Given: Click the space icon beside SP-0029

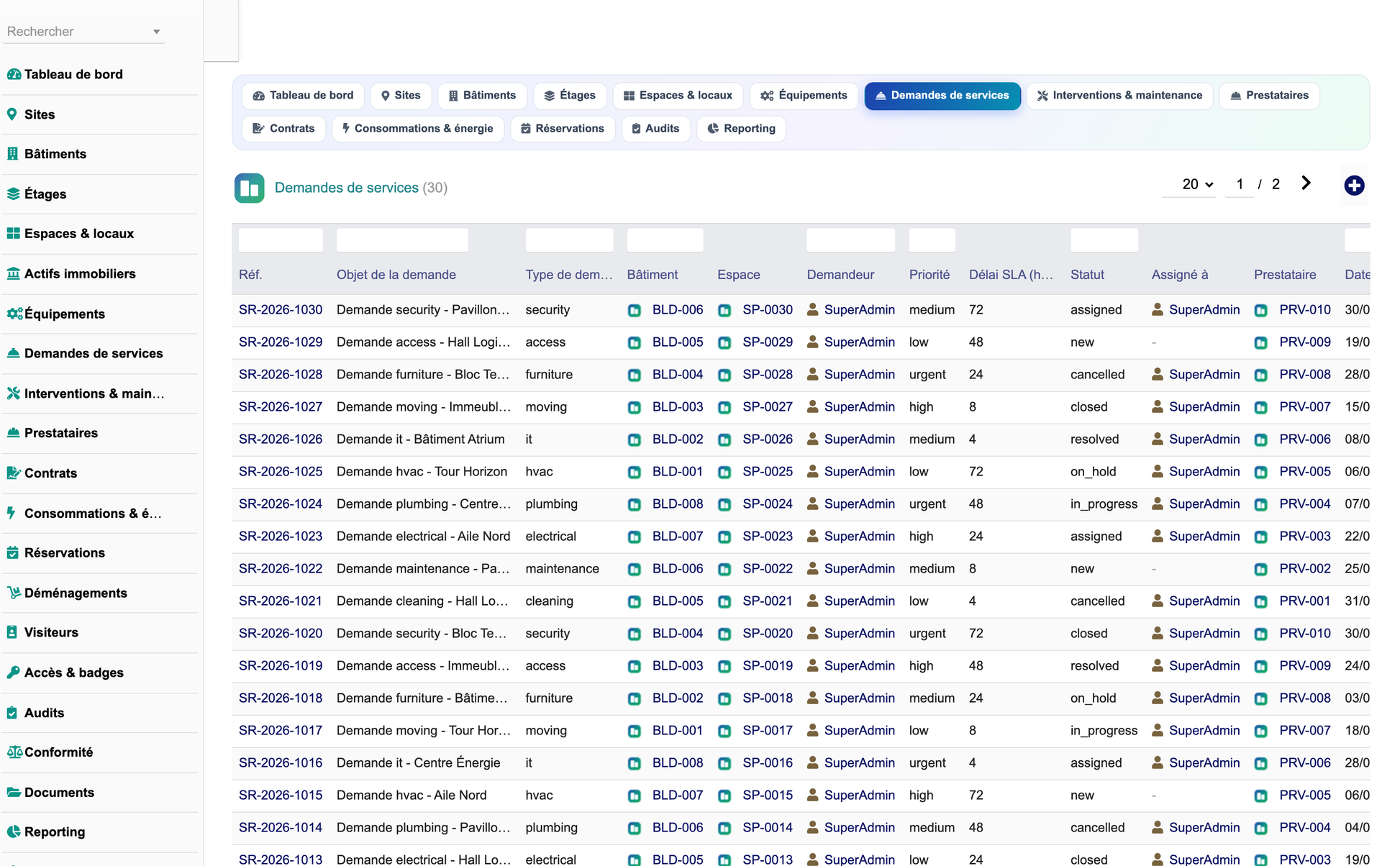Looking at the screenshot, I should pyautogui.click(x=724, y=342).
